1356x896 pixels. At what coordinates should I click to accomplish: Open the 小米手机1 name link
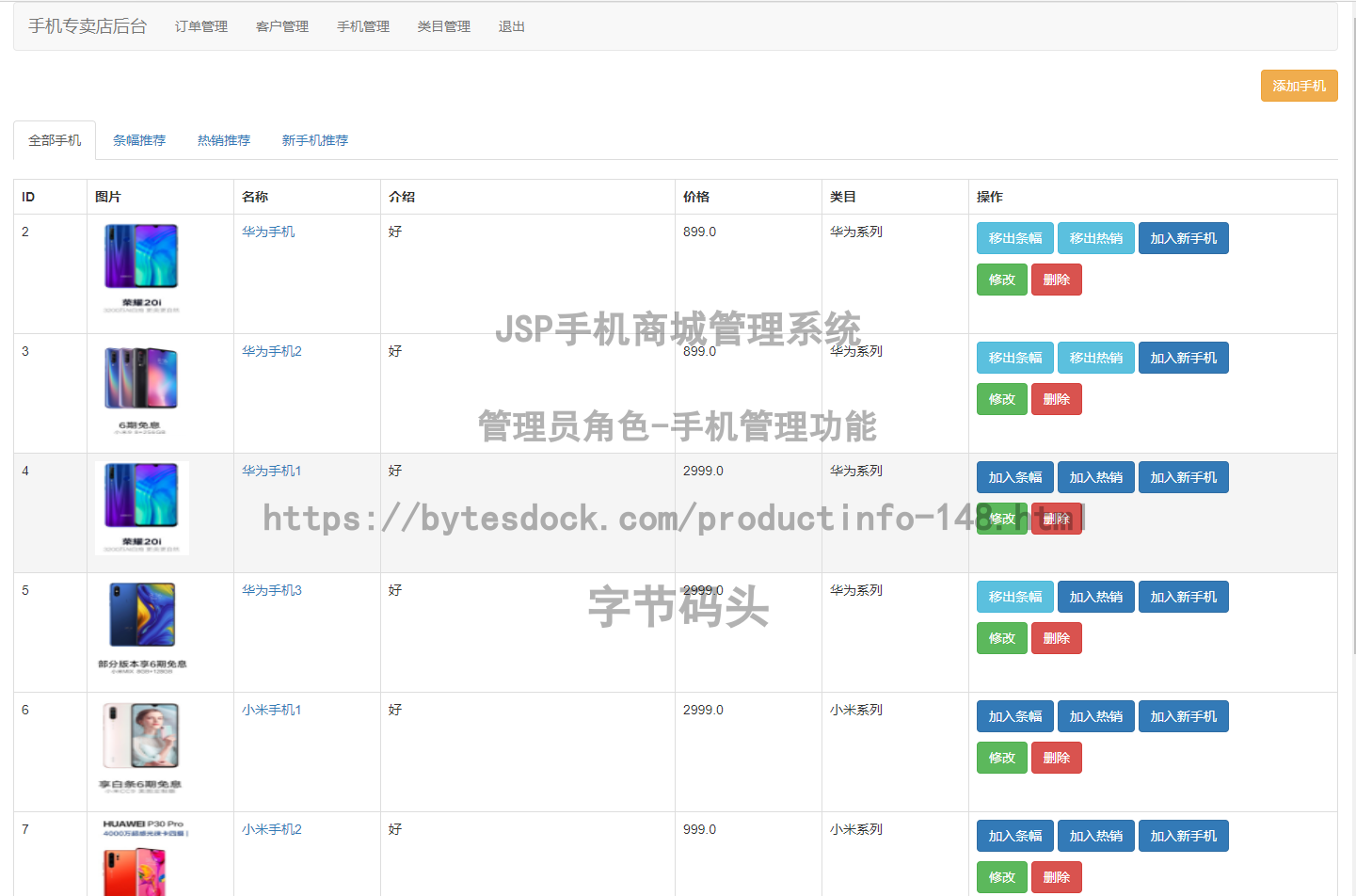272,710
